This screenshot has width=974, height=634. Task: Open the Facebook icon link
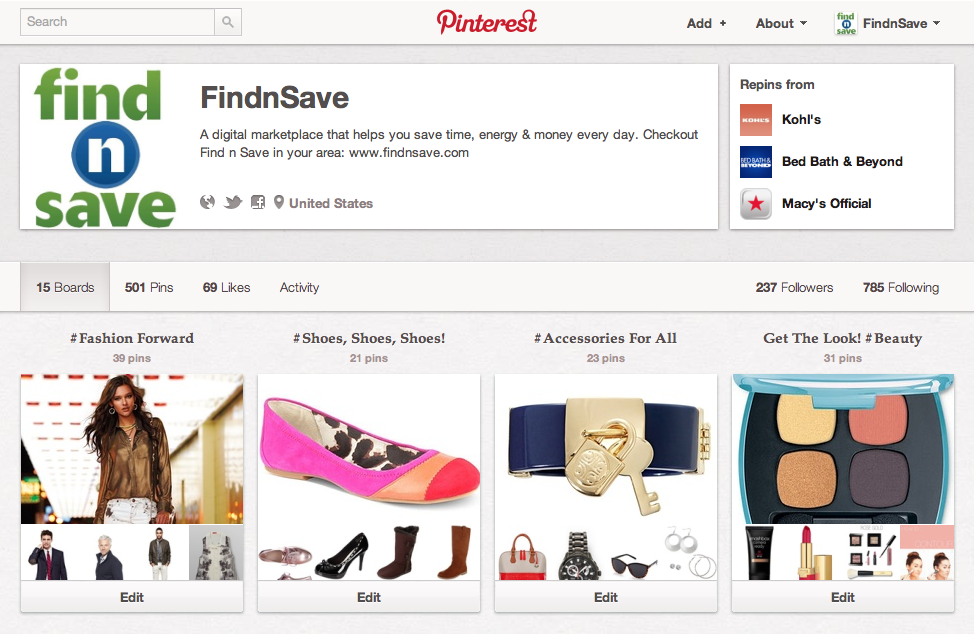click(258, 202)
